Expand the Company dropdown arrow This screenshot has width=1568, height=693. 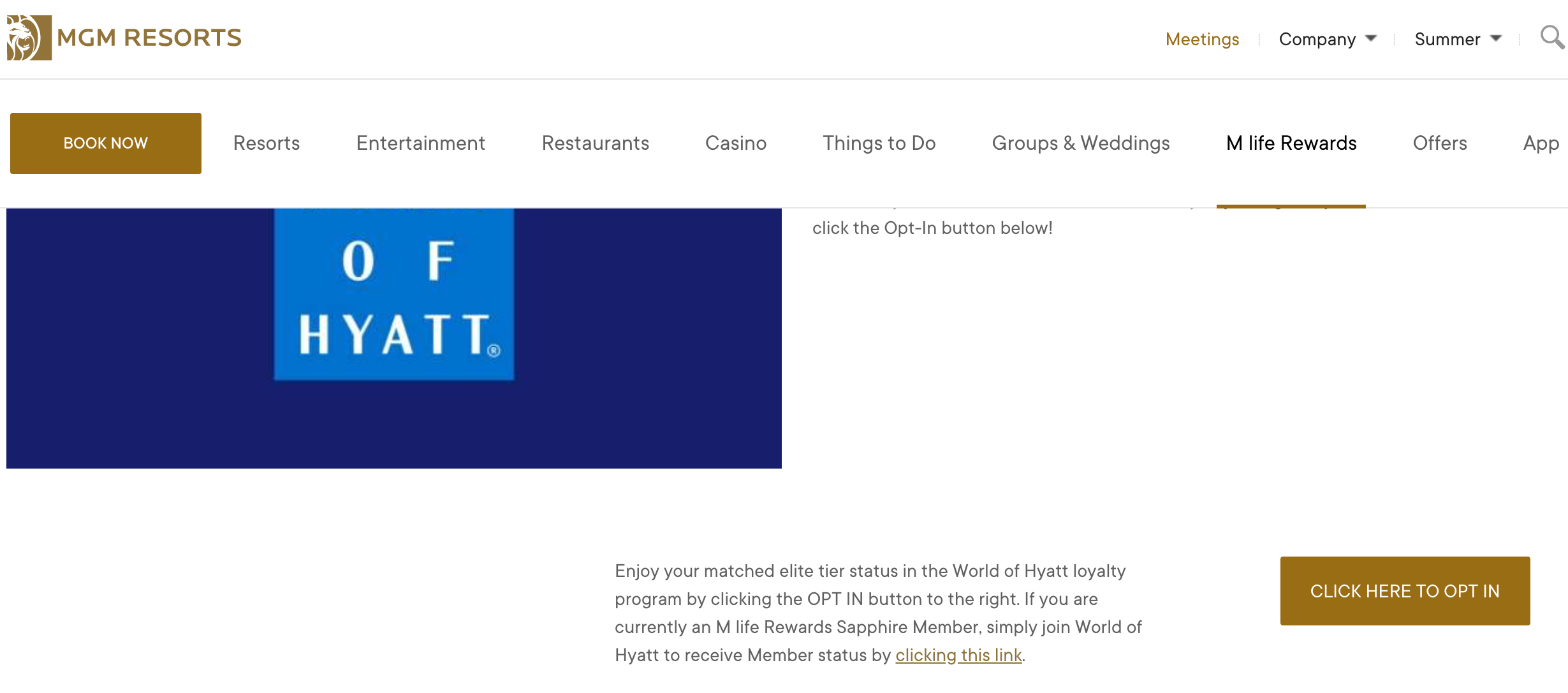tap(1371, 39)
